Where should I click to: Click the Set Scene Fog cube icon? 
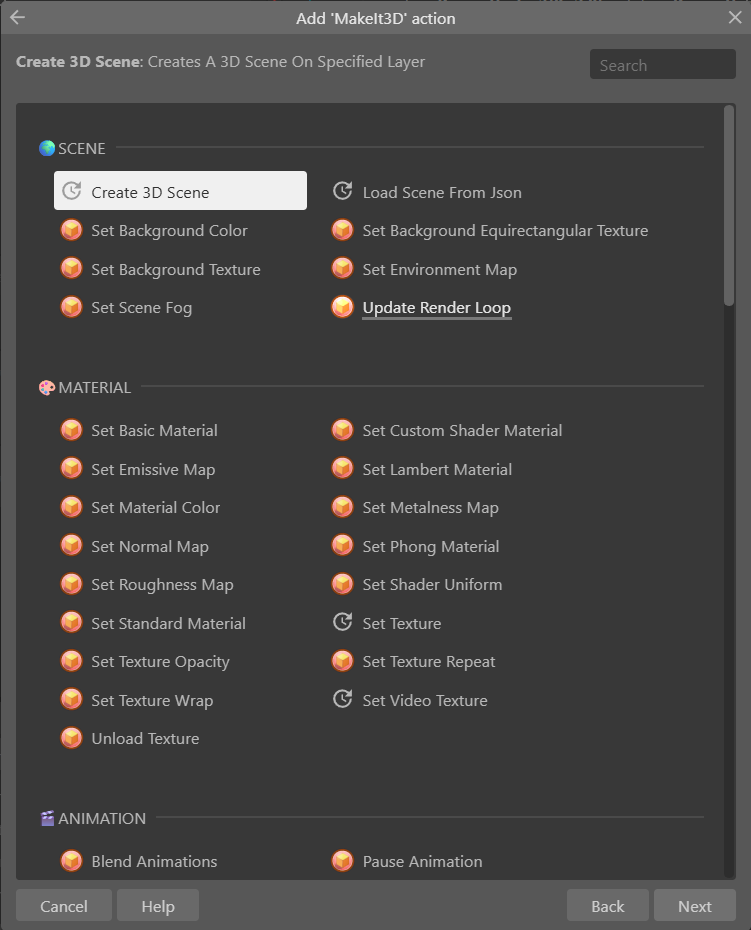pyautogui.click(x=72, y=307)
